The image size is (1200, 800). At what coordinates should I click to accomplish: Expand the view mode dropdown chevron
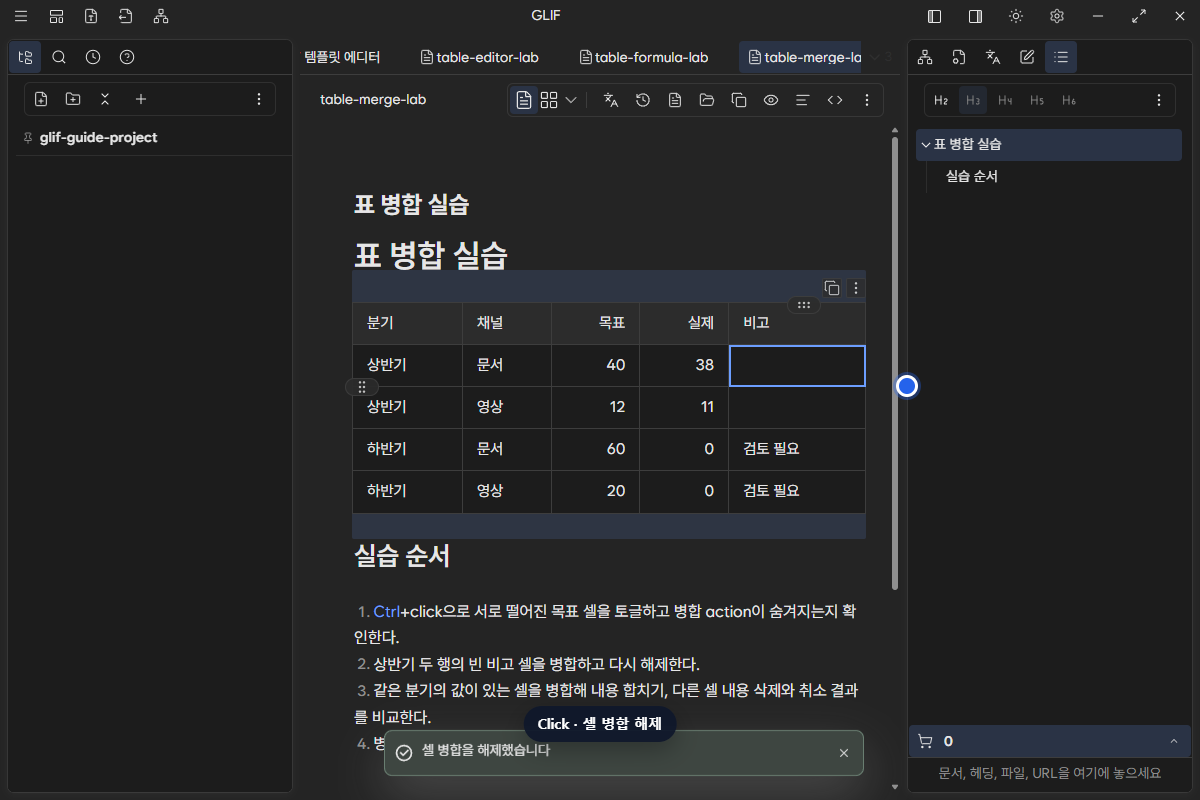pyautogui.click(x=571, y=100)
